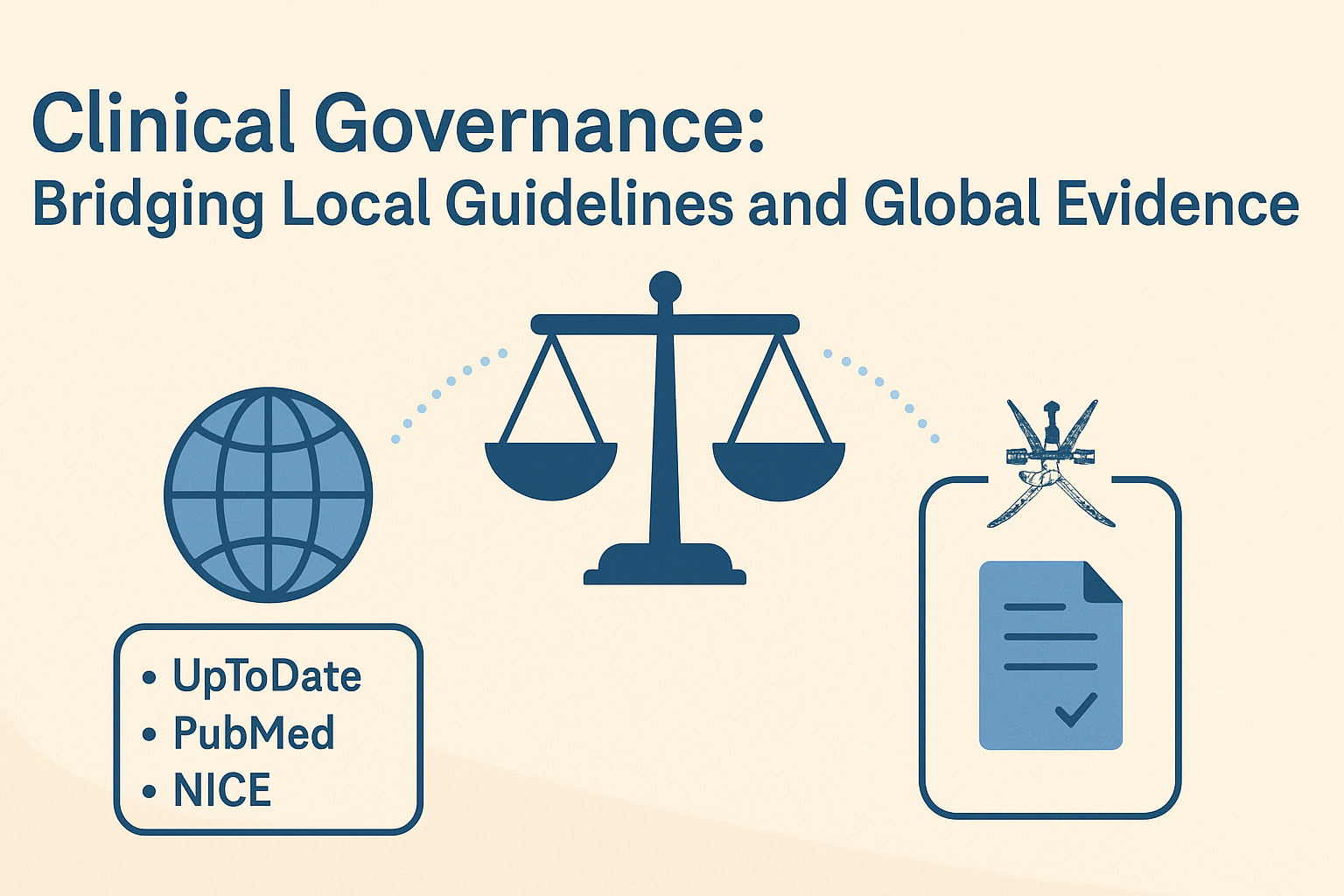Select the NICE list item
This screenshot has width=1344, height=896.
pyautogui.click(x=222, y=790)
